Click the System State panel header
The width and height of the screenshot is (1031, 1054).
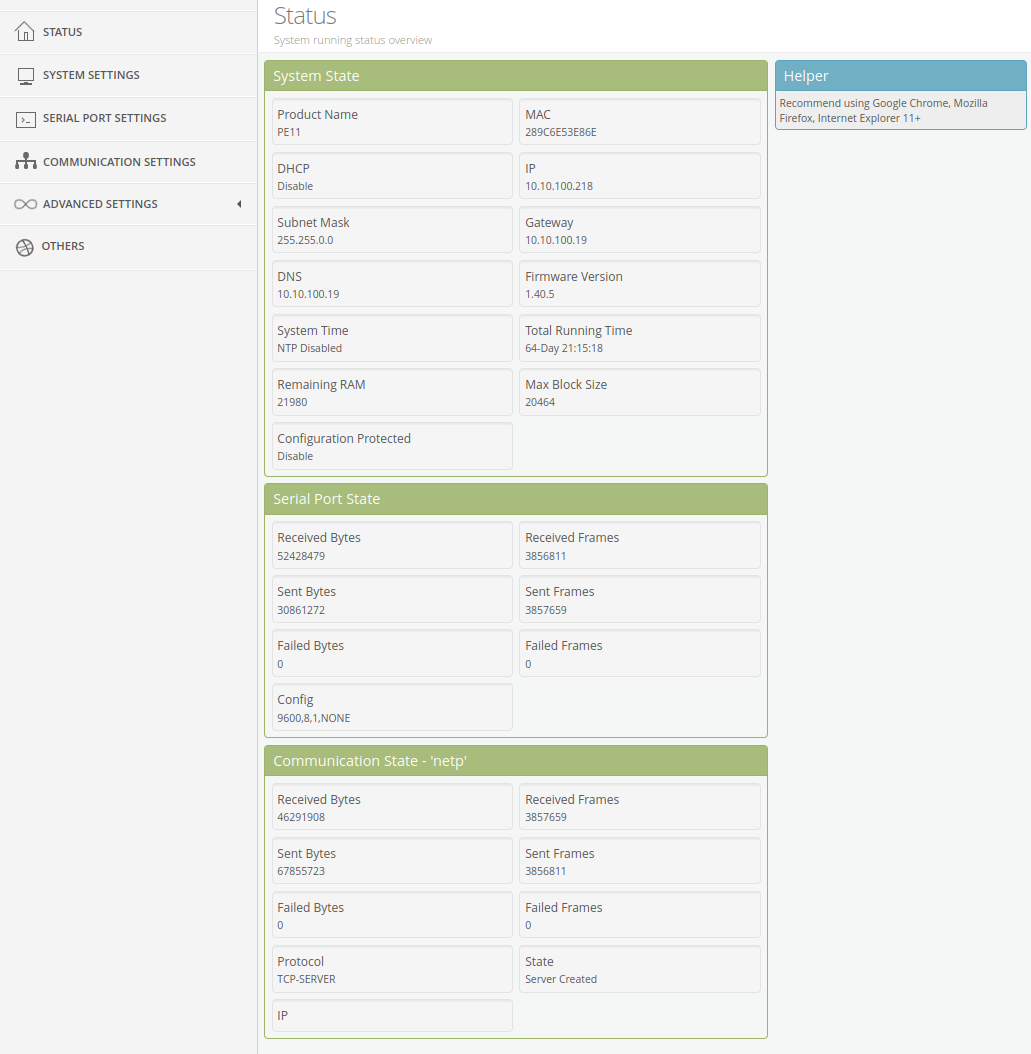(x=516, y=75)
